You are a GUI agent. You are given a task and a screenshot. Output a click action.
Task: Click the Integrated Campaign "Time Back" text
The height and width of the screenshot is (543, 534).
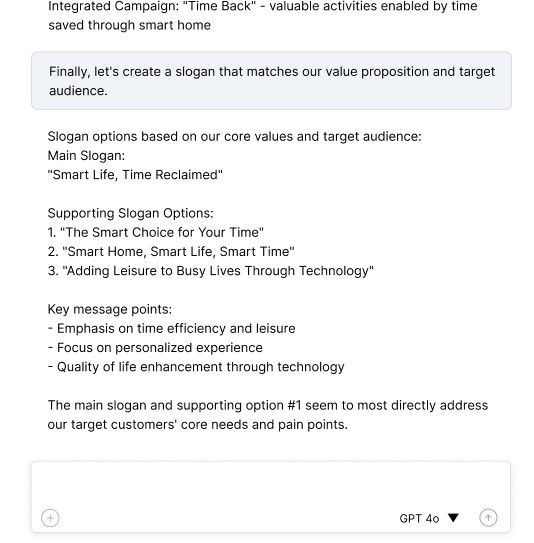(263, 6)
